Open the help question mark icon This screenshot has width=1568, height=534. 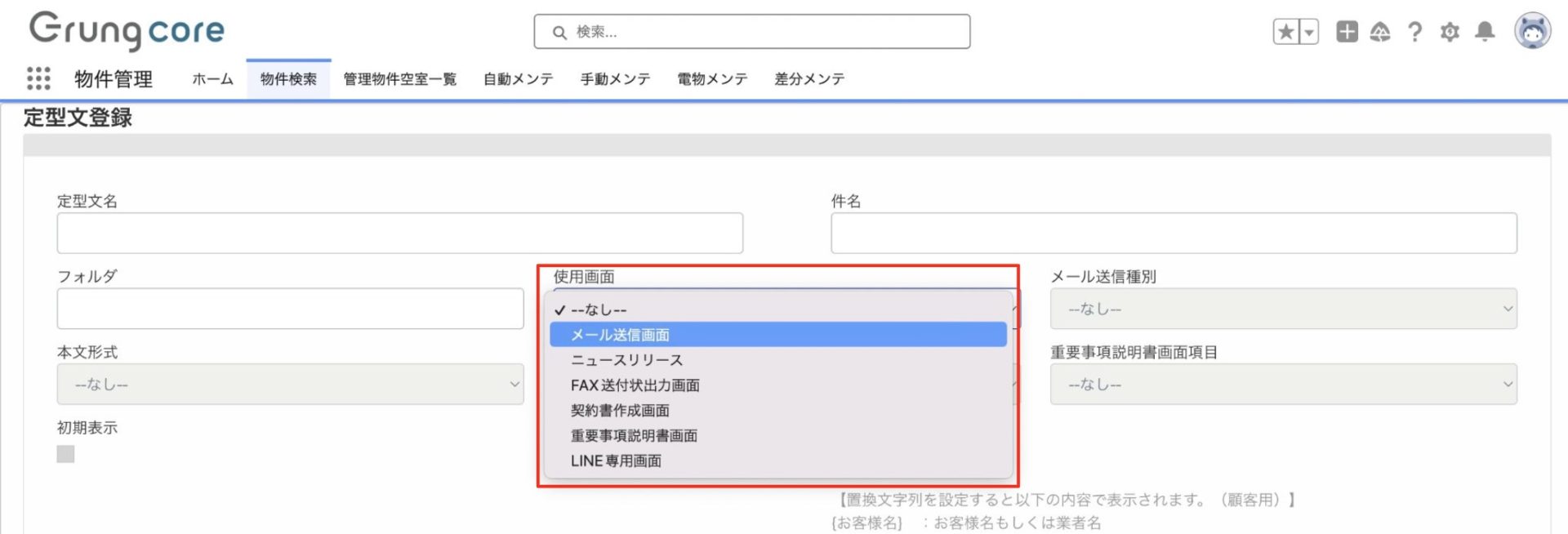(1414, 32)
